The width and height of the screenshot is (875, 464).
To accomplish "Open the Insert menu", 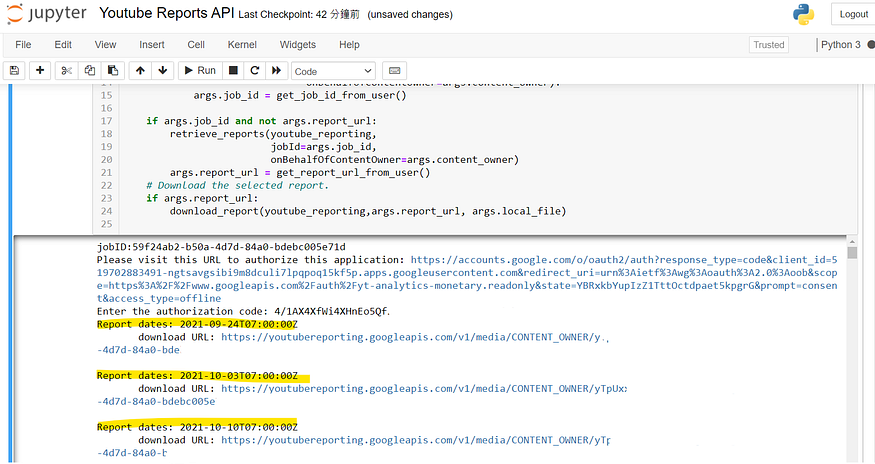I will click(x=152, y=45).
